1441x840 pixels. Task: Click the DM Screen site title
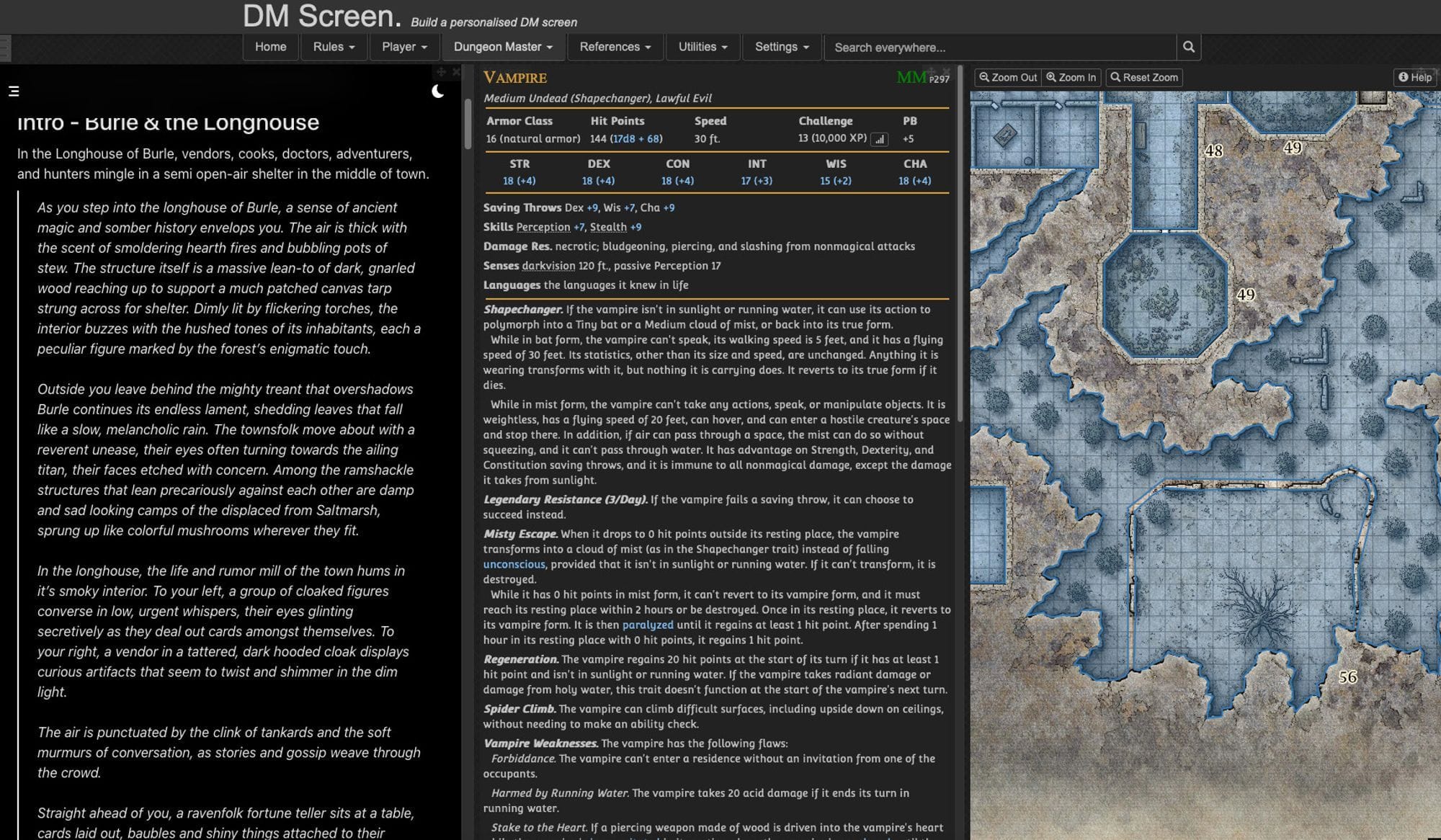point(322,16)
